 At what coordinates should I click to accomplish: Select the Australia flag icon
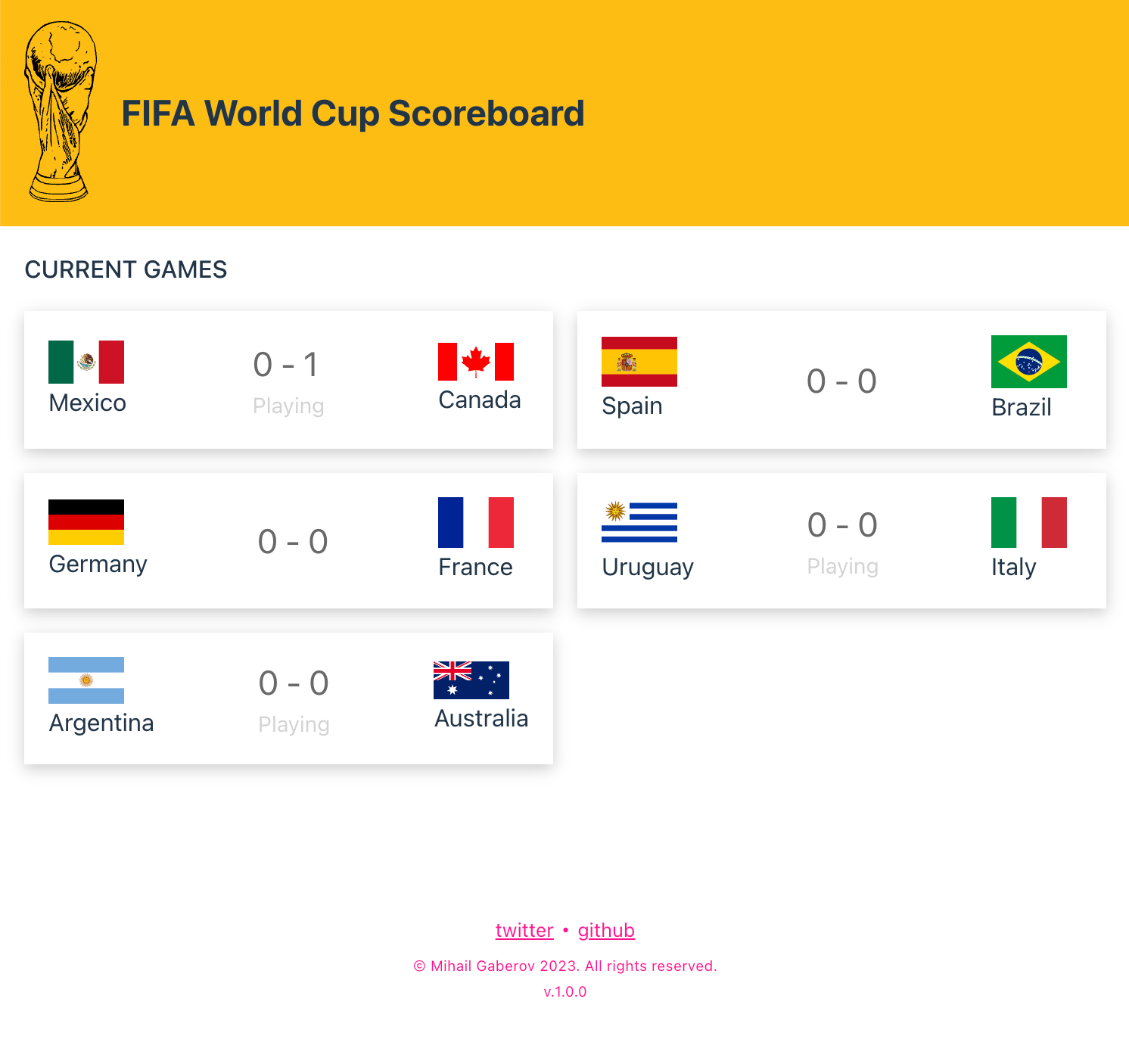click(x=471, y=680)
